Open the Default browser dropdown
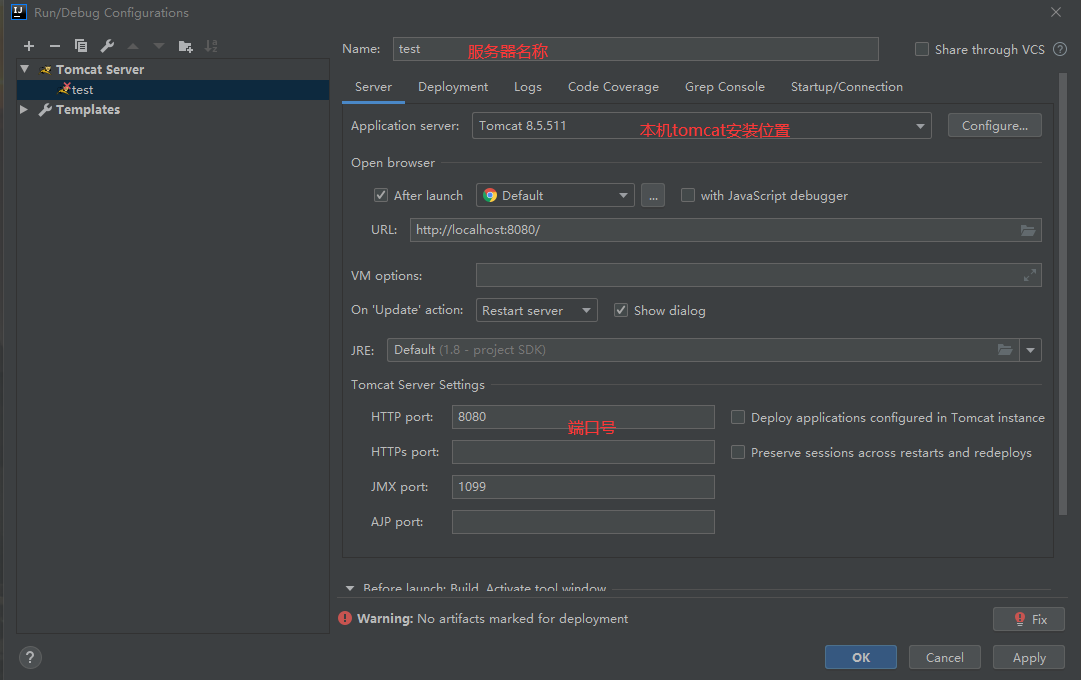 555,195
